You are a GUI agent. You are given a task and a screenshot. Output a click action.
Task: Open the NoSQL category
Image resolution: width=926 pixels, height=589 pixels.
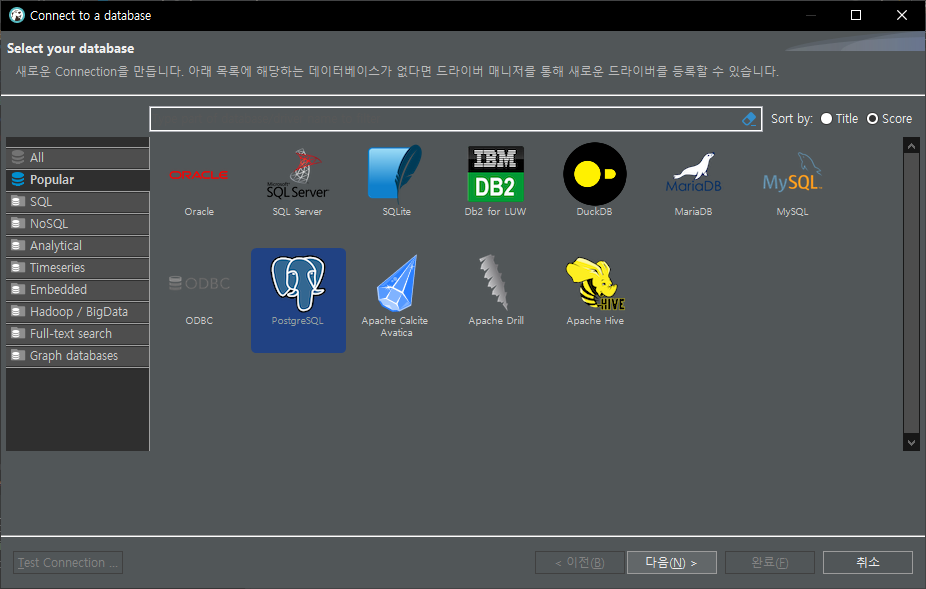(x=77, y=224)
